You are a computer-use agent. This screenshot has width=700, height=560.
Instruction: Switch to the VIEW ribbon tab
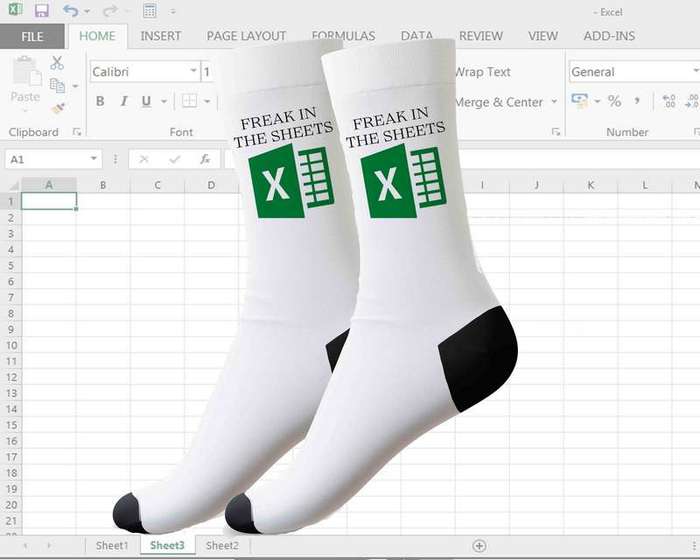[x=543, y=36]
